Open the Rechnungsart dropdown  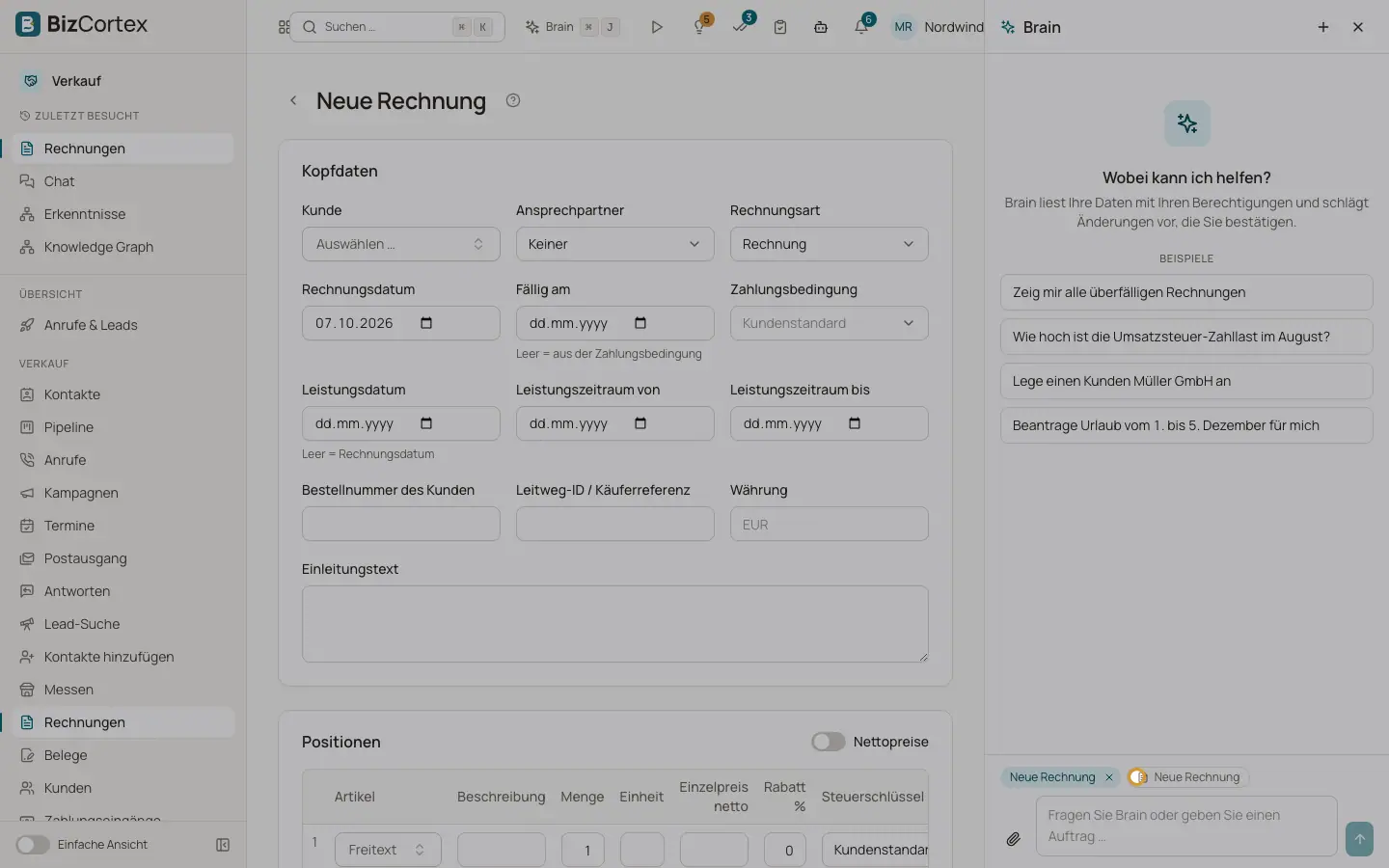click(830, 244)
